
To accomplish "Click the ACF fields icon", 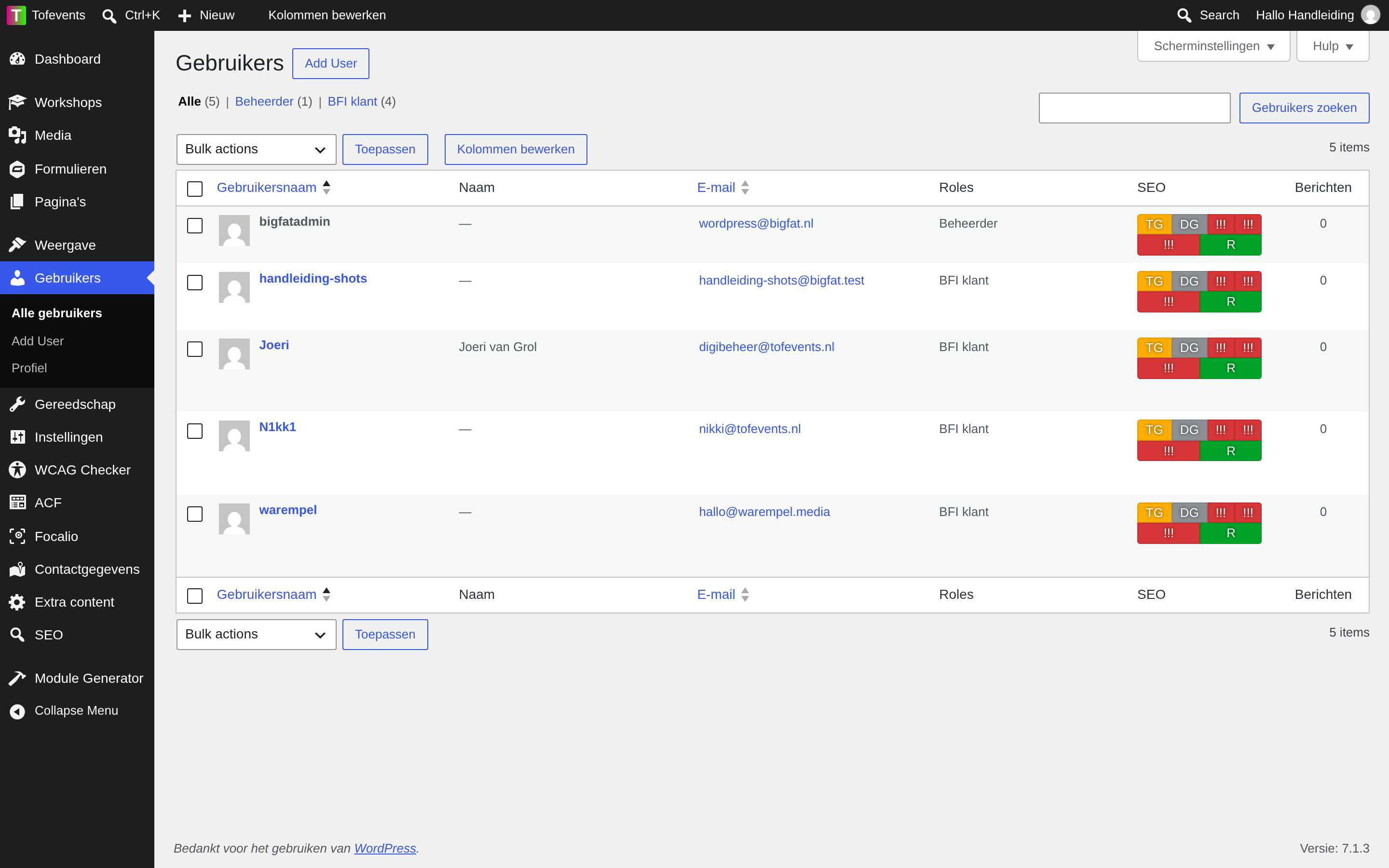I will point(17,503).
